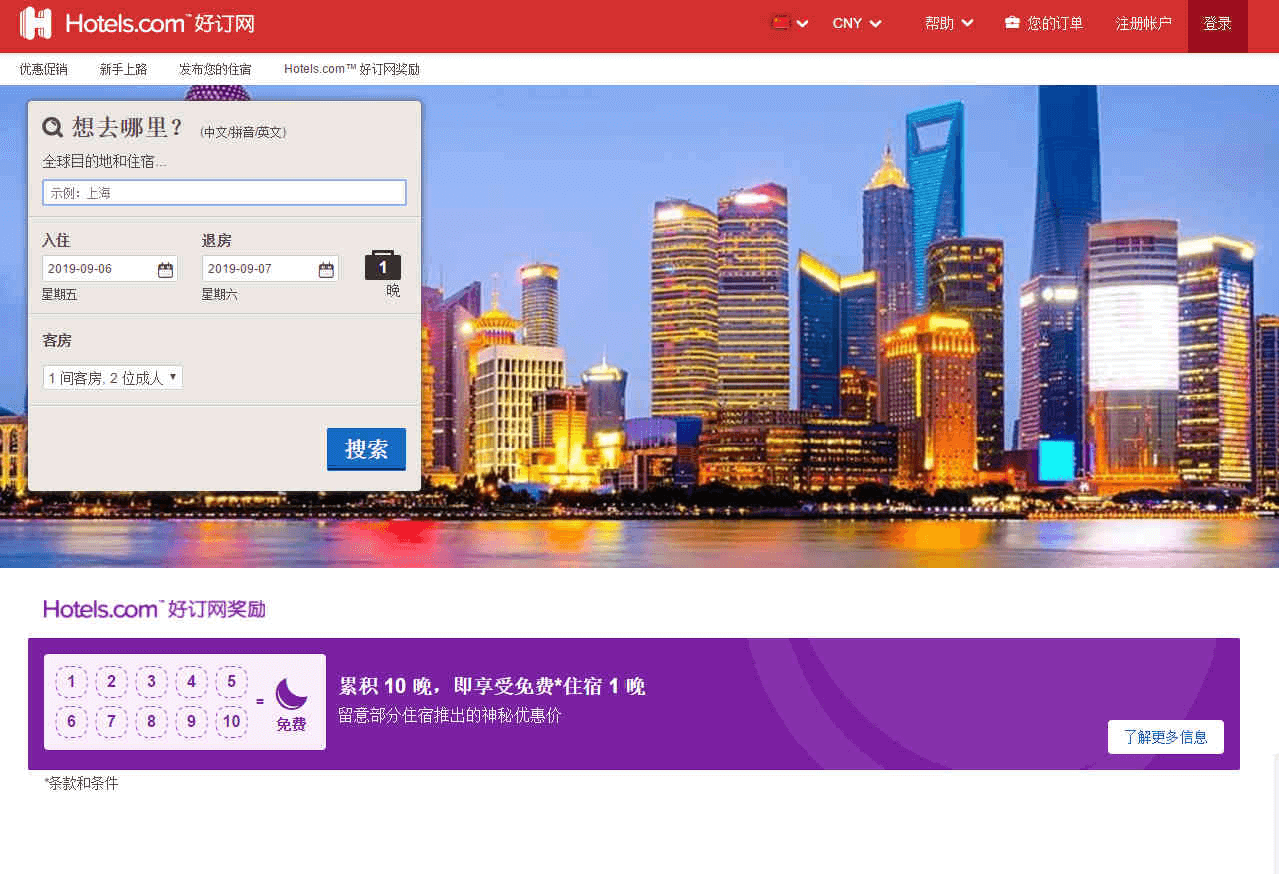
Task: Open the 发布您的住宿 menu item
Action: pyautogui.click(x=215, y=69)
